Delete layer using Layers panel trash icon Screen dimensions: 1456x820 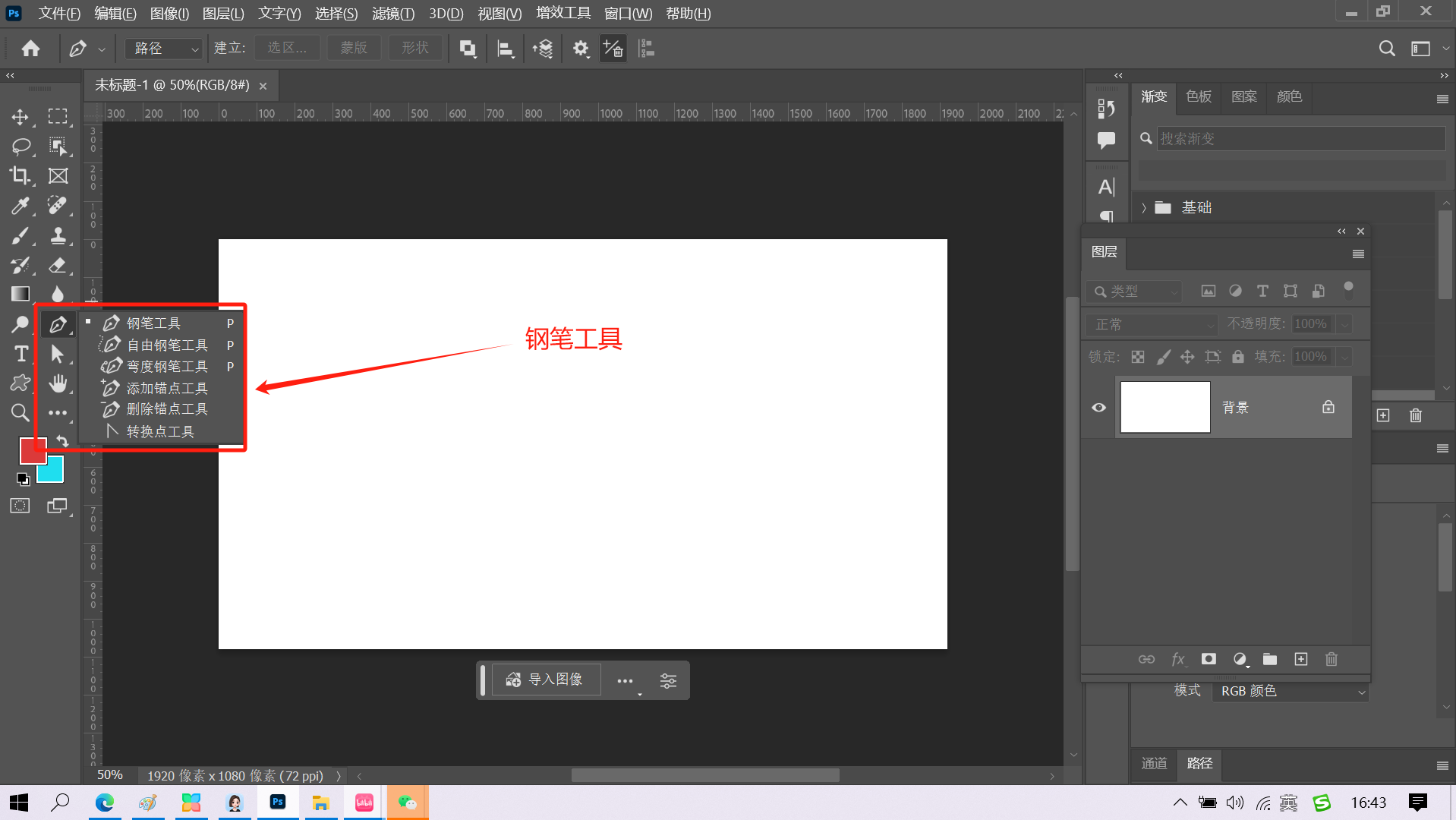point(1332,659)
